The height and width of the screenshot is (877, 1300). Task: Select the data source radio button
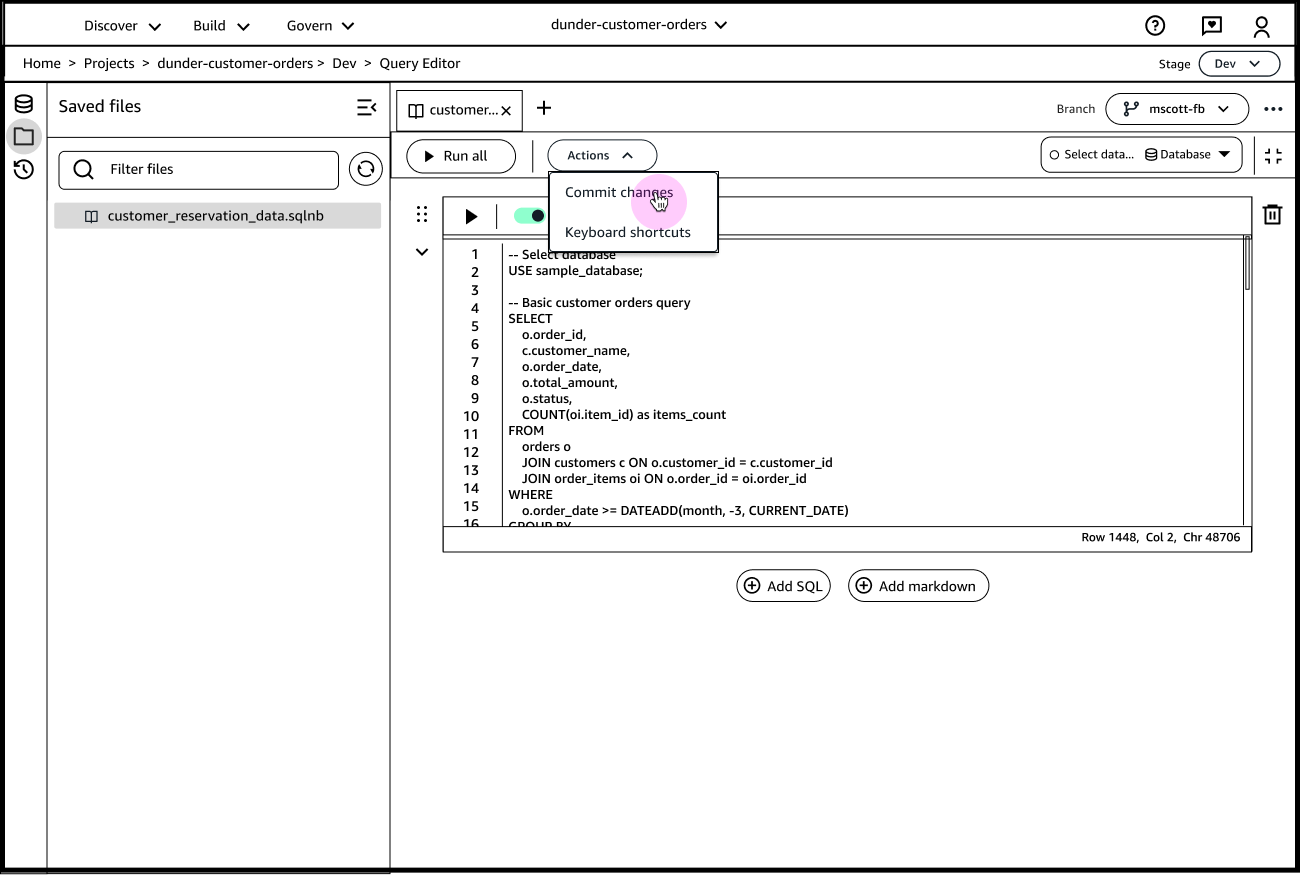click(x=1055, y=154)
